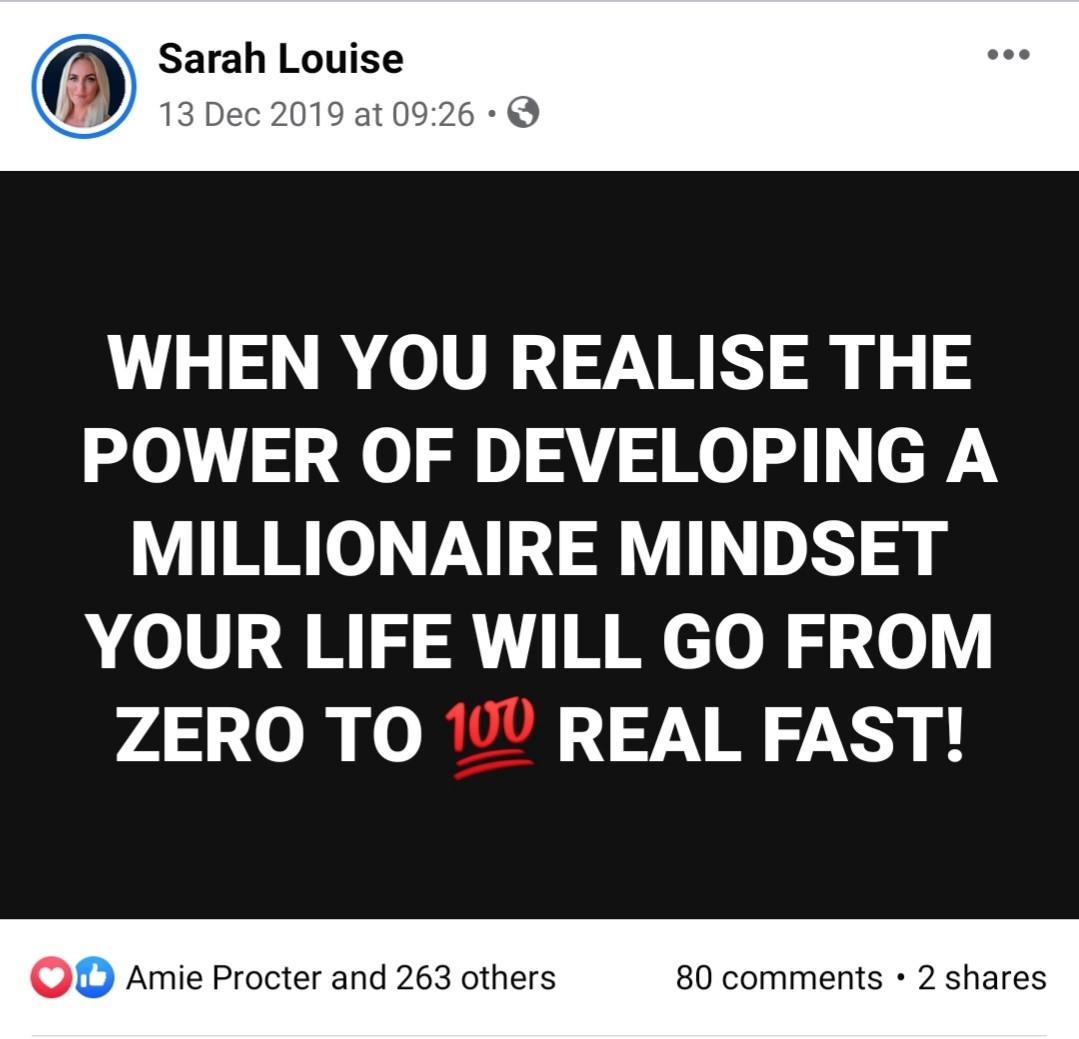
Task: Open the Sarah Louise profile name link
Action: coord(281,58)
